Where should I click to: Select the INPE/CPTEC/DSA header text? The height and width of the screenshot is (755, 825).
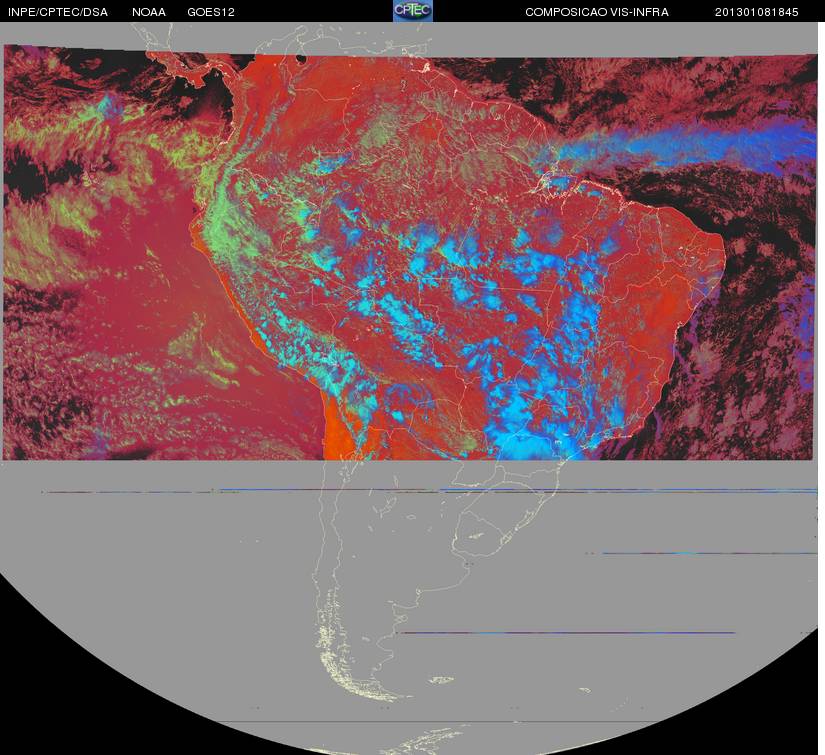click(58, 12)
